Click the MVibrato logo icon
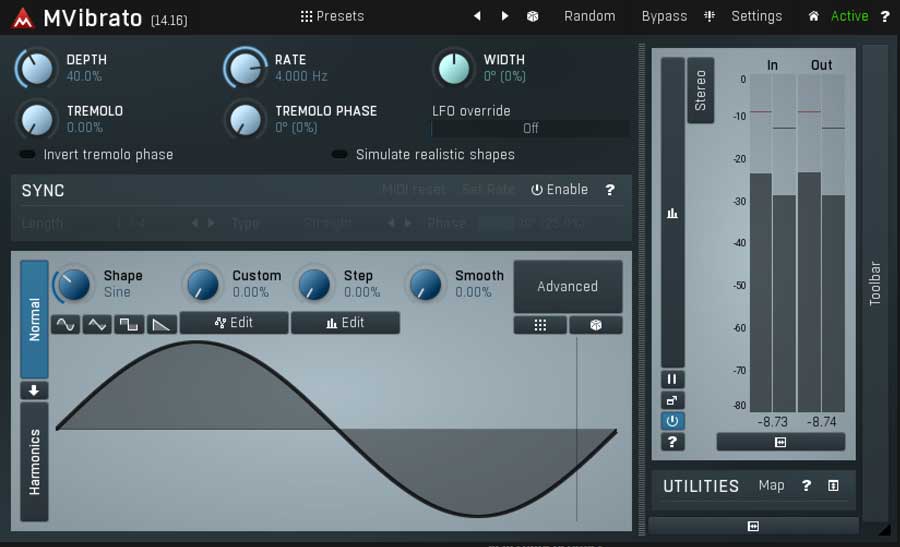The width and height of the screenshot is (900, 547). click(x=23, y=18)
